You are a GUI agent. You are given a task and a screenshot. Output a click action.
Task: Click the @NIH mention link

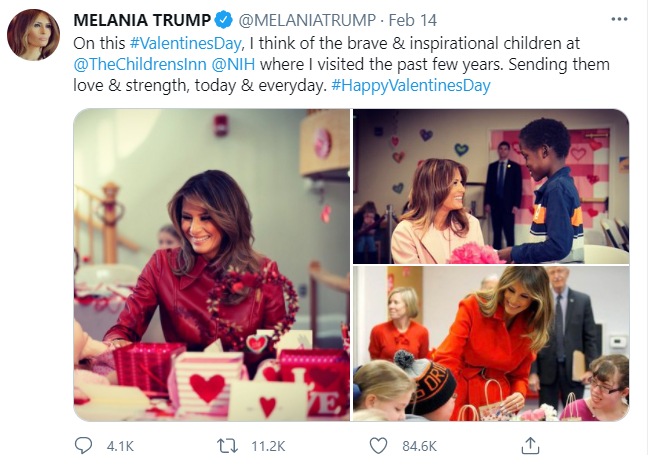pos(228,63)
